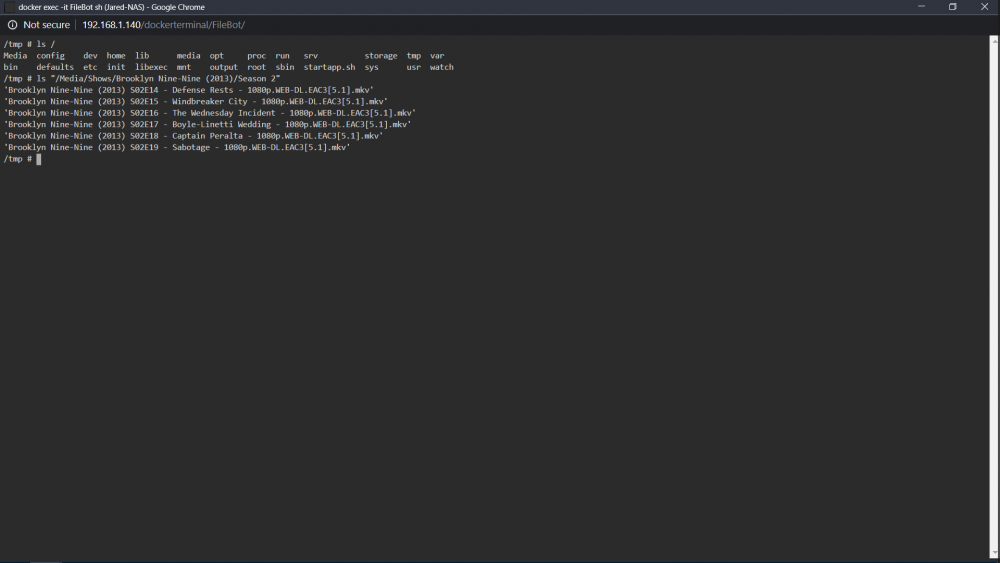1000x563 pixels.
Task: Click the scrollbar down arrow
Action: 994,553
